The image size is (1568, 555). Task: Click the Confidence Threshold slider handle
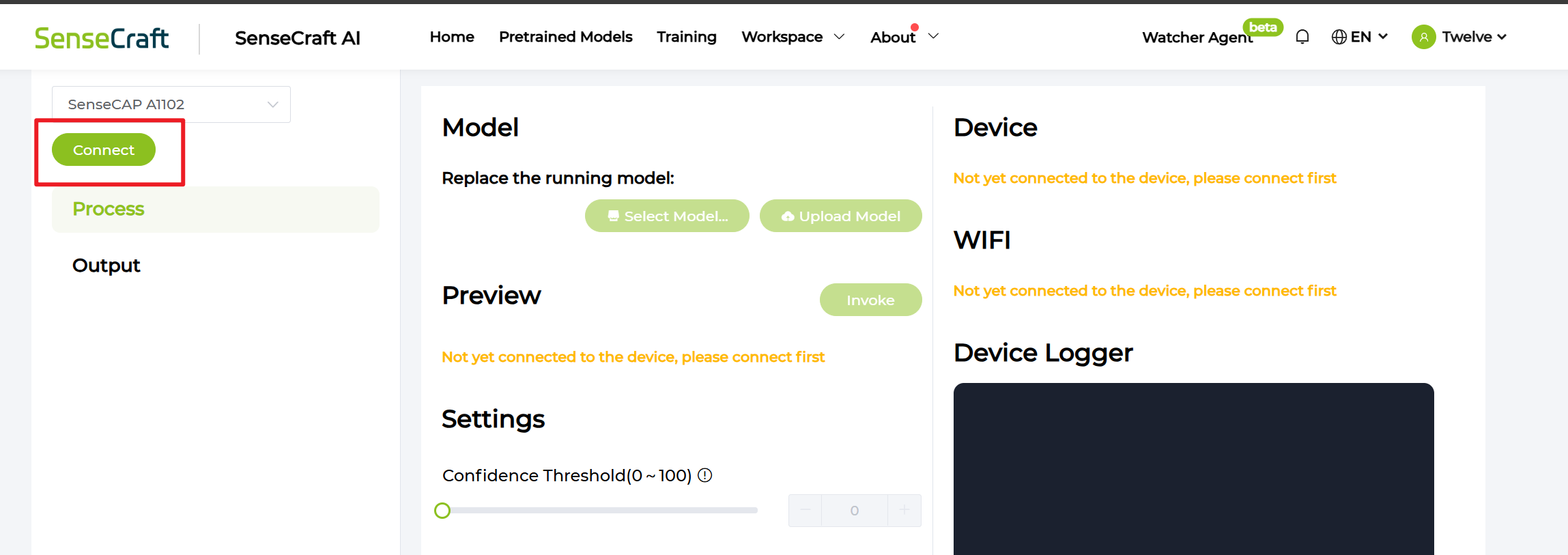pyautogui.click(x=442, y=511)
